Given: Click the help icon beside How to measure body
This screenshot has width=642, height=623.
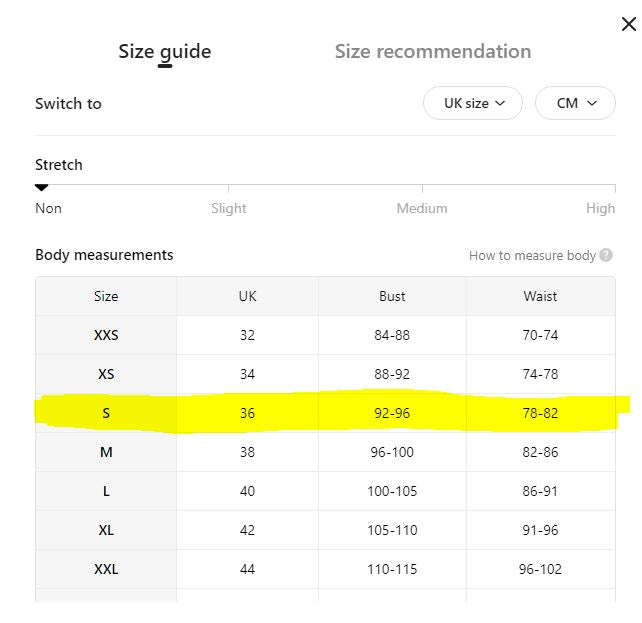Looking at the screenshot, I should pos(606,255).
